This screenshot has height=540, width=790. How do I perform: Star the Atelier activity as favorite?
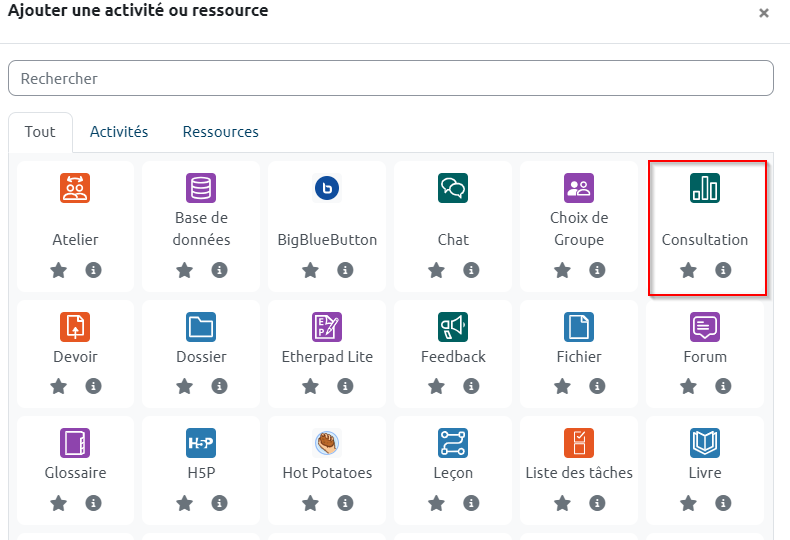pyautogui.click(x=58, y=270)
